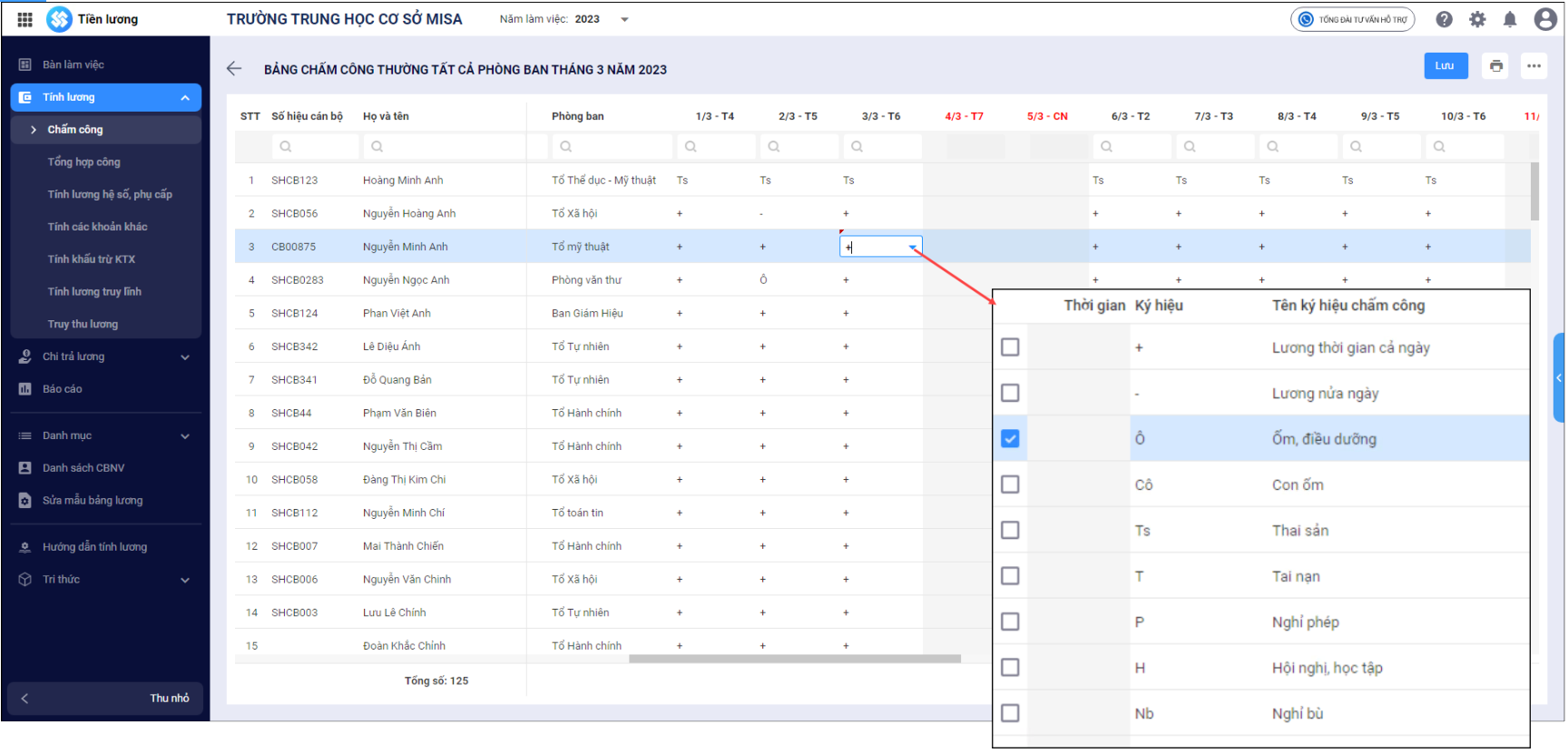Go back using the left arrow icon
Viewport: 1568px width, 753px height.
coord(234,69)
